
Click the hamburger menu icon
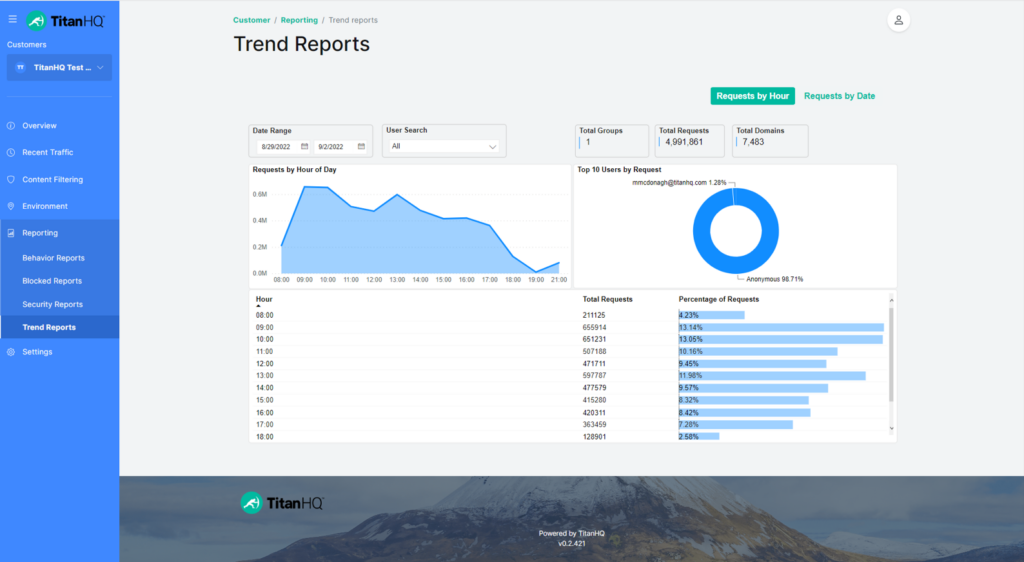pos(12,19)
